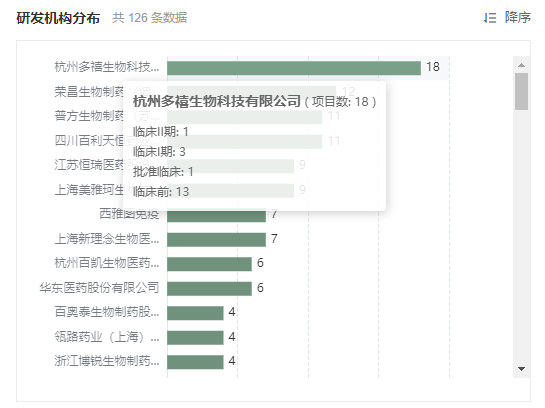Screen dimensions: 545x408
Task: Click the vertical scrollbar thumb
Action: click(521, 91)
